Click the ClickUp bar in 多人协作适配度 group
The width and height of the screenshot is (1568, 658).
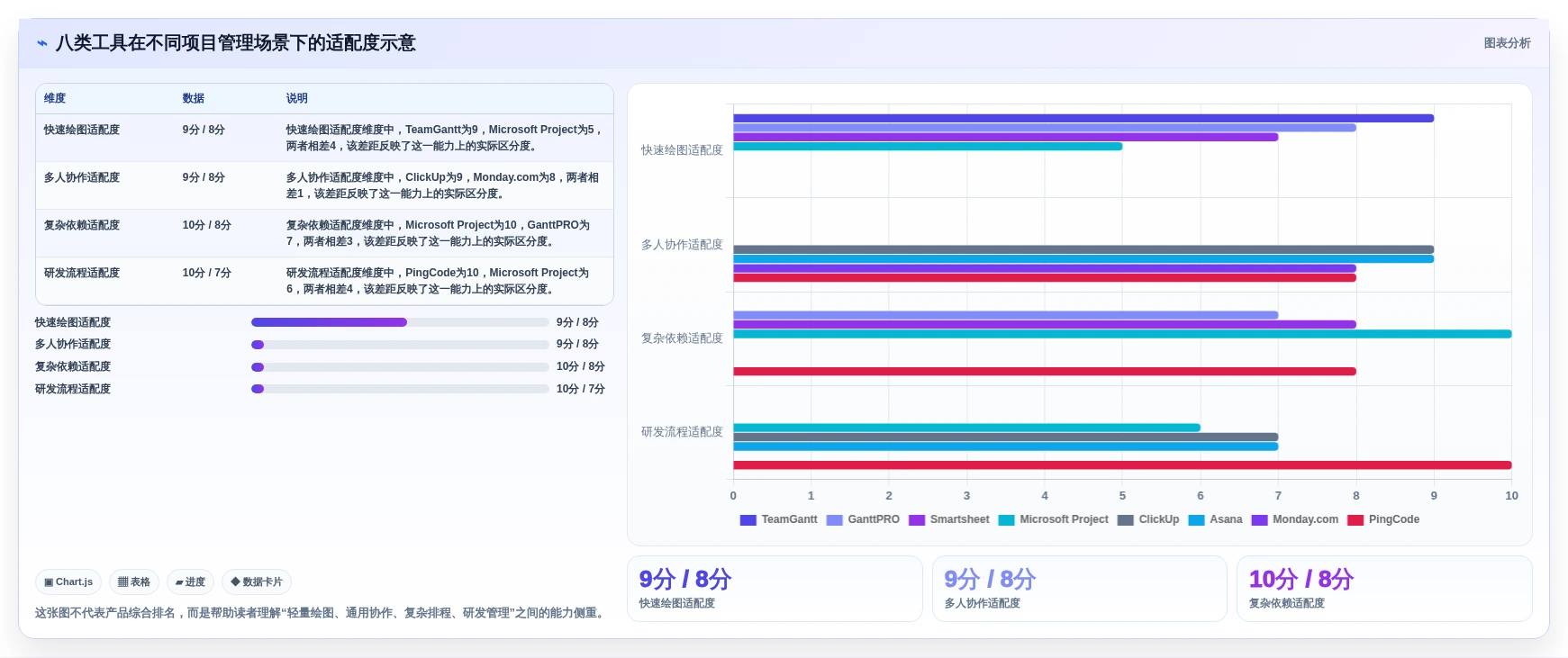pyautogui.click(x=1083, y=250)
